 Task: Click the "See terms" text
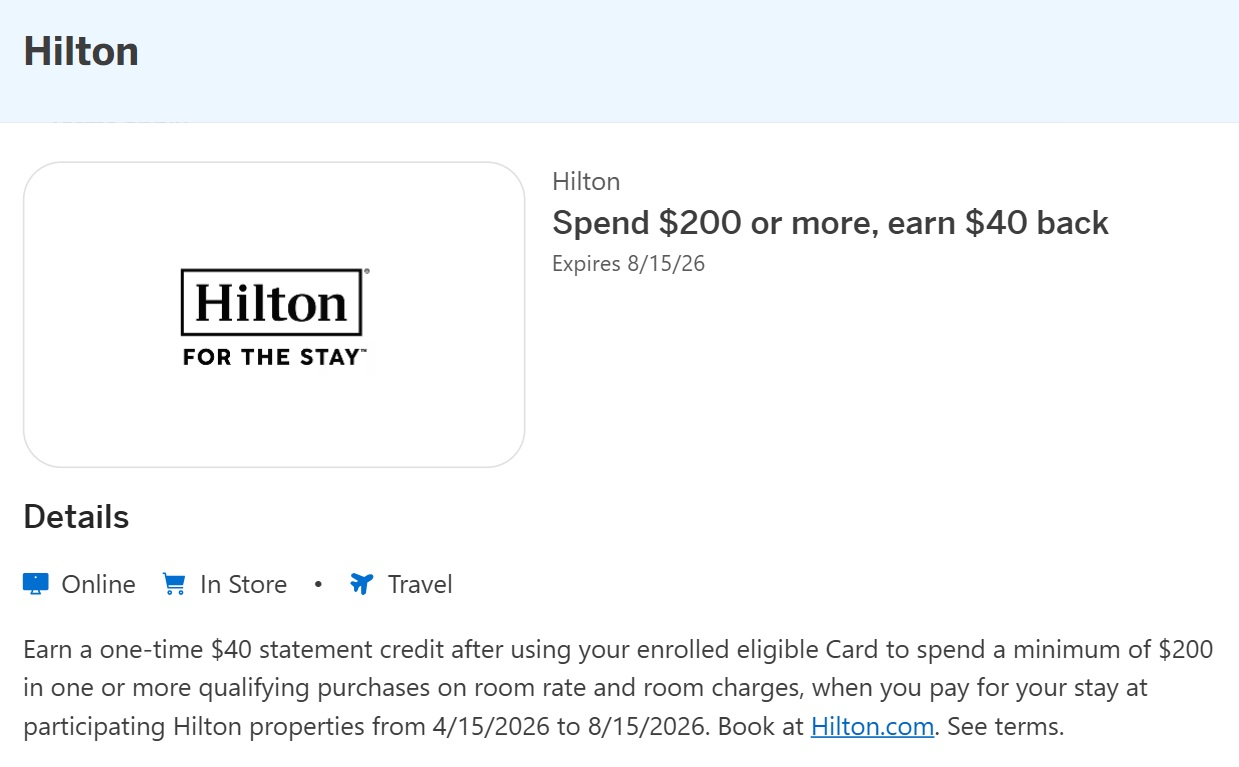tap(1005, 726)
